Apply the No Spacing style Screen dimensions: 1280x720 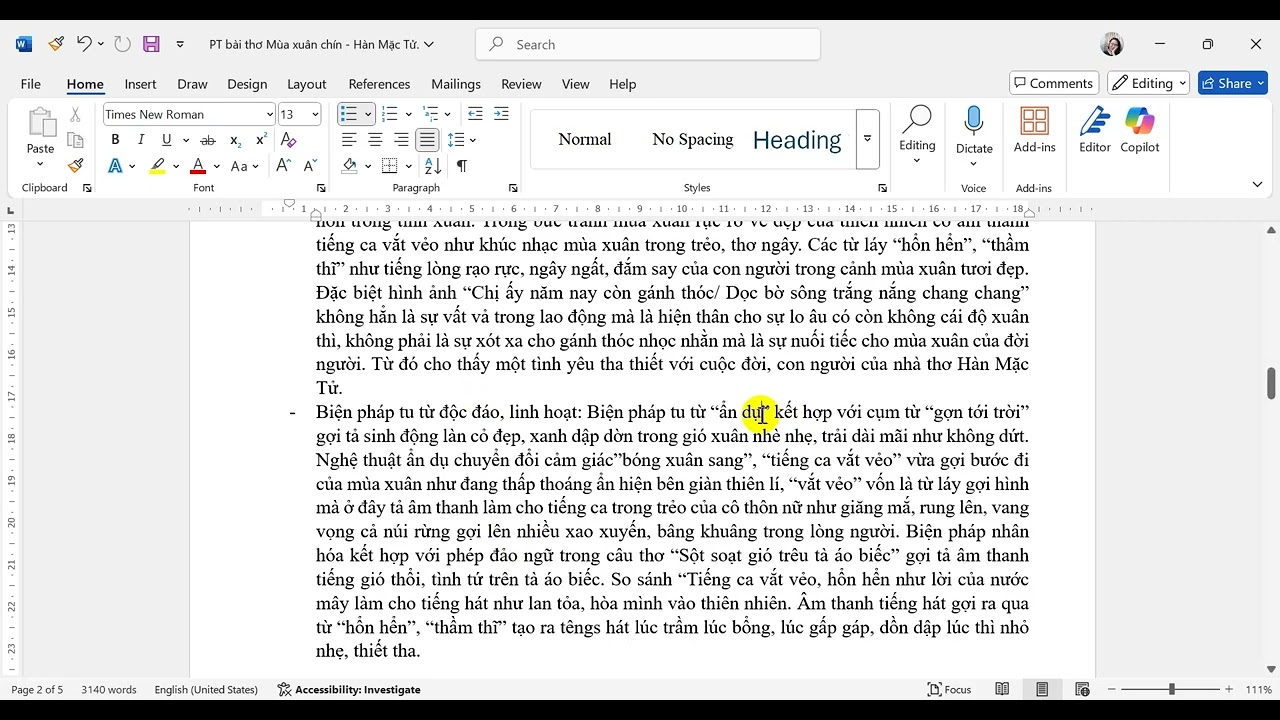tap(692, 139)
